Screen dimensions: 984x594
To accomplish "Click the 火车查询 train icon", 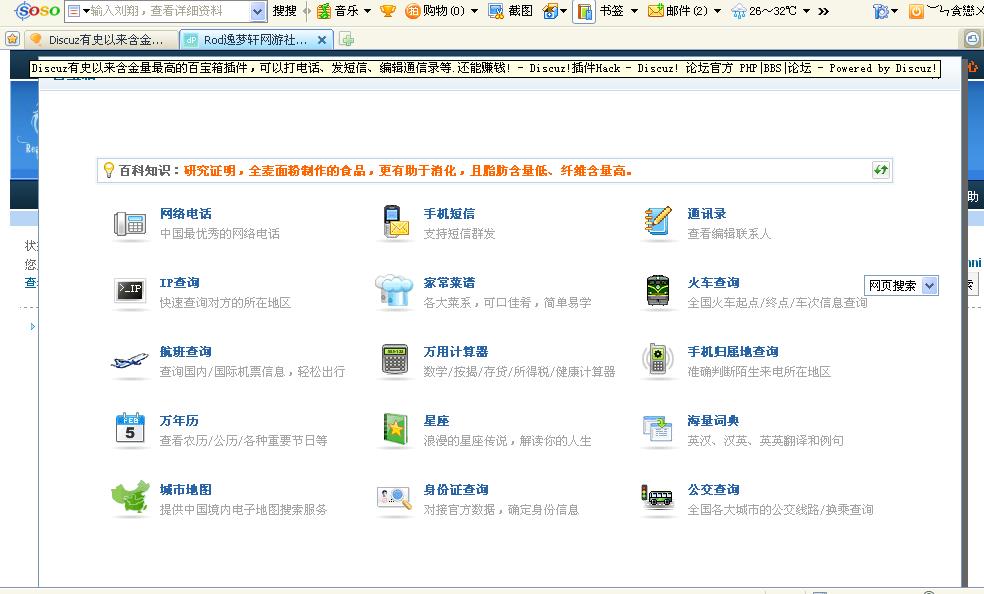I will (658, 290).
